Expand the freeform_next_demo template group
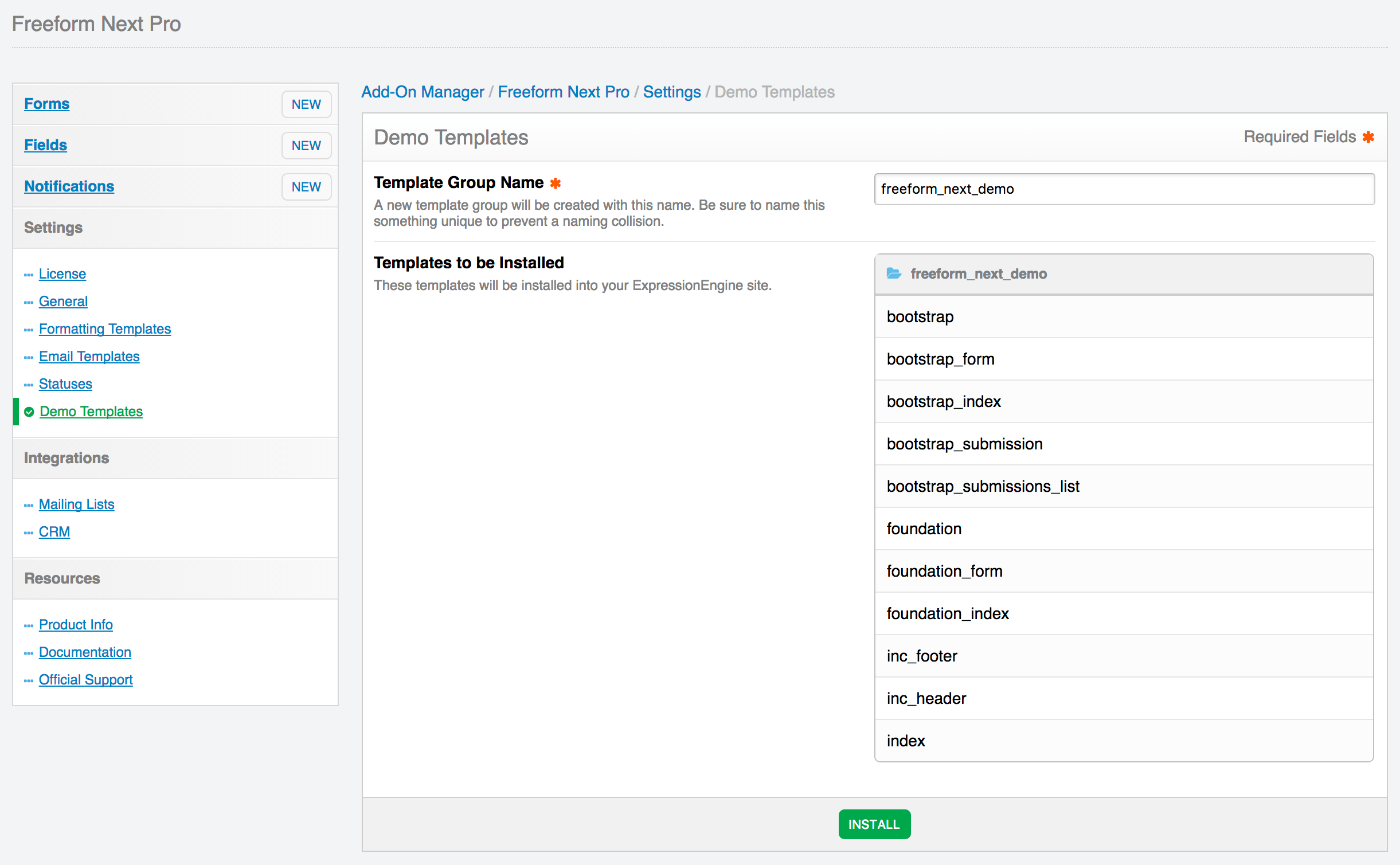This screenshot has width=1400, height=865. click(x=894, y=272)
